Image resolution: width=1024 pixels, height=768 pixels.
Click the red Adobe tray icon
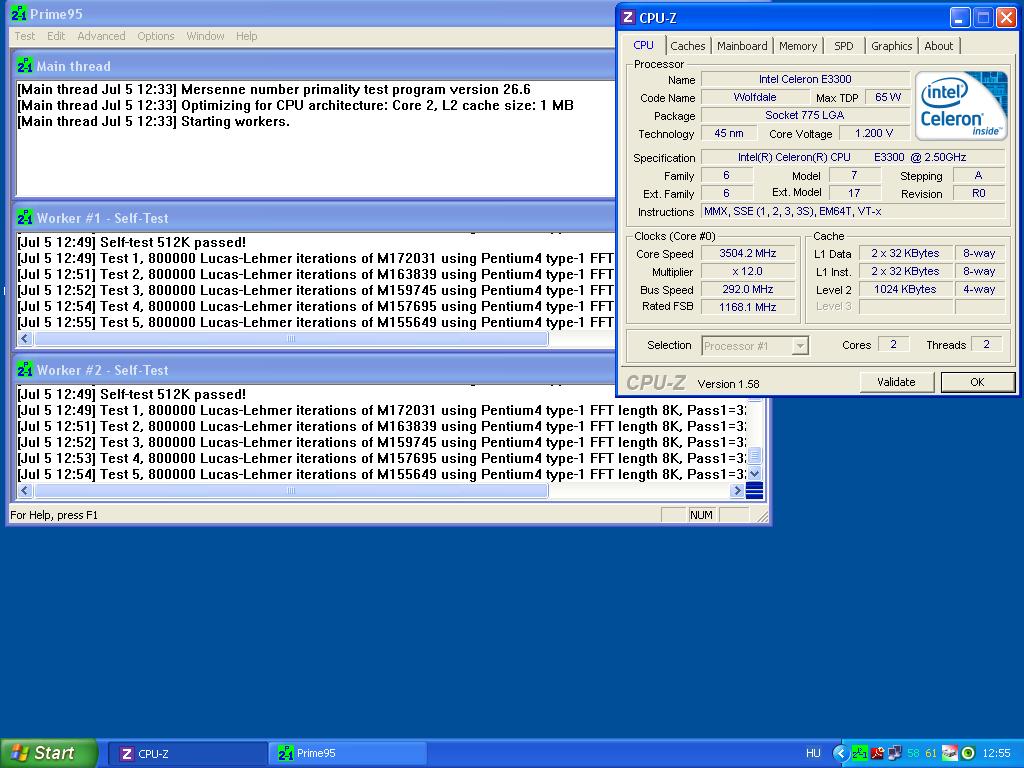[877, 753]
